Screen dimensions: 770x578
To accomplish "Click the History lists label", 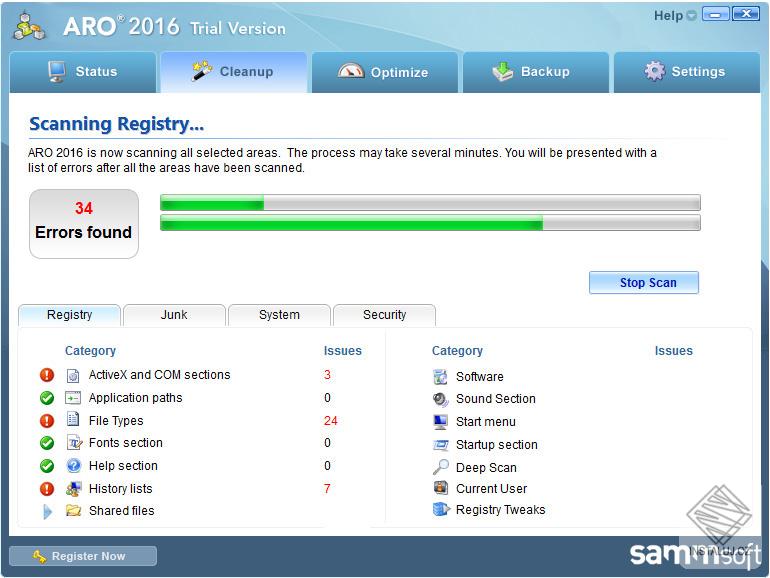I will click(x=121, y=489).
